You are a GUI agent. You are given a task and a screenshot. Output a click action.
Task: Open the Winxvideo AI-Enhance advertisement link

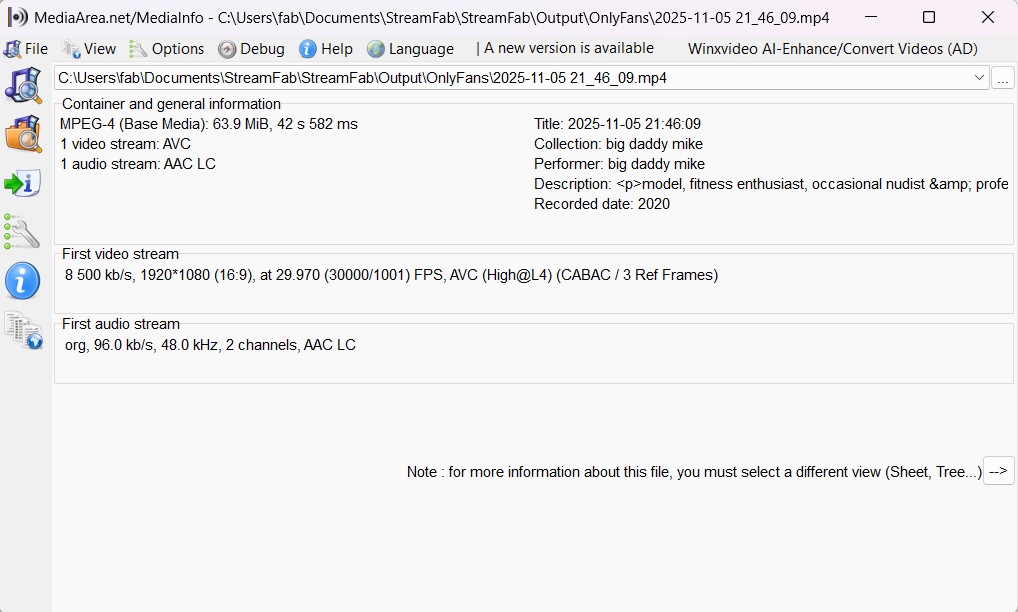click(x=832, y=48)
